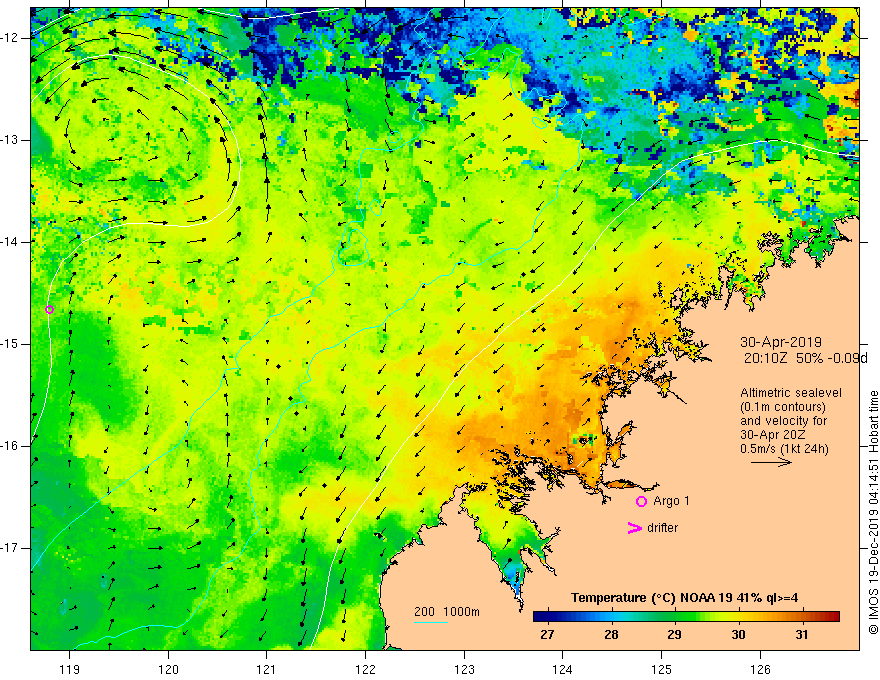This screenshot has width=880, height=680.
Task: Click the -16 latitude axis label
Action: [x=11, y=446]
